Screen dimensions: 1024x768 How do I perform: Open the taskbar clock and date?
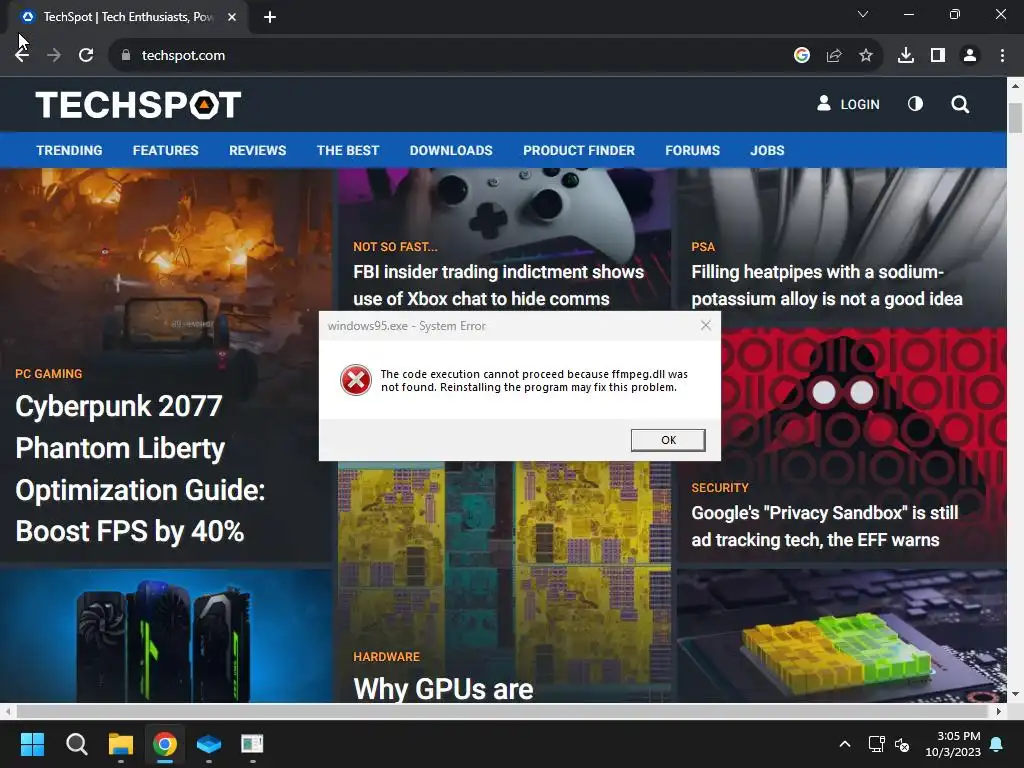coord(953,744)
